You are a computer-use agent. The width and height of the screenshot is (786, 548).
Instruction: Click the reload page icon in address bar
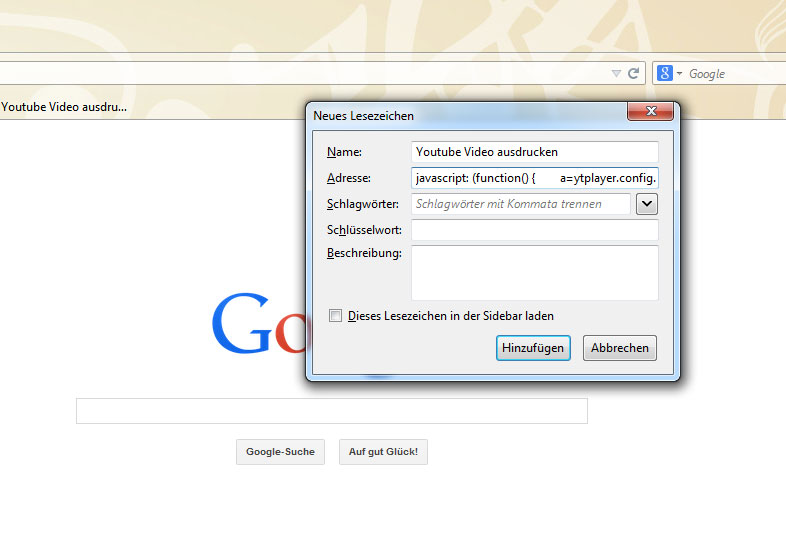point(634,74)
